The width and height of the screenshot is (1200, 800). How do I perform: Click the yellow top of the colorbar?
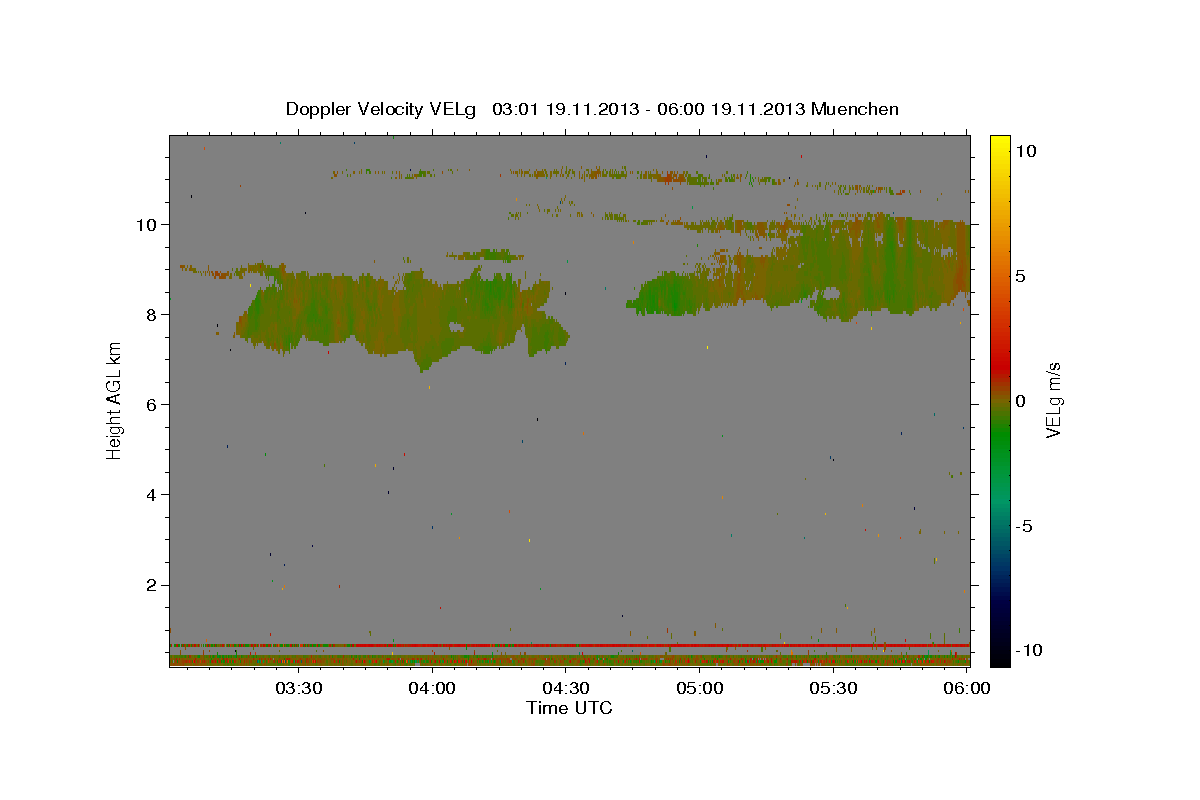1000,145
